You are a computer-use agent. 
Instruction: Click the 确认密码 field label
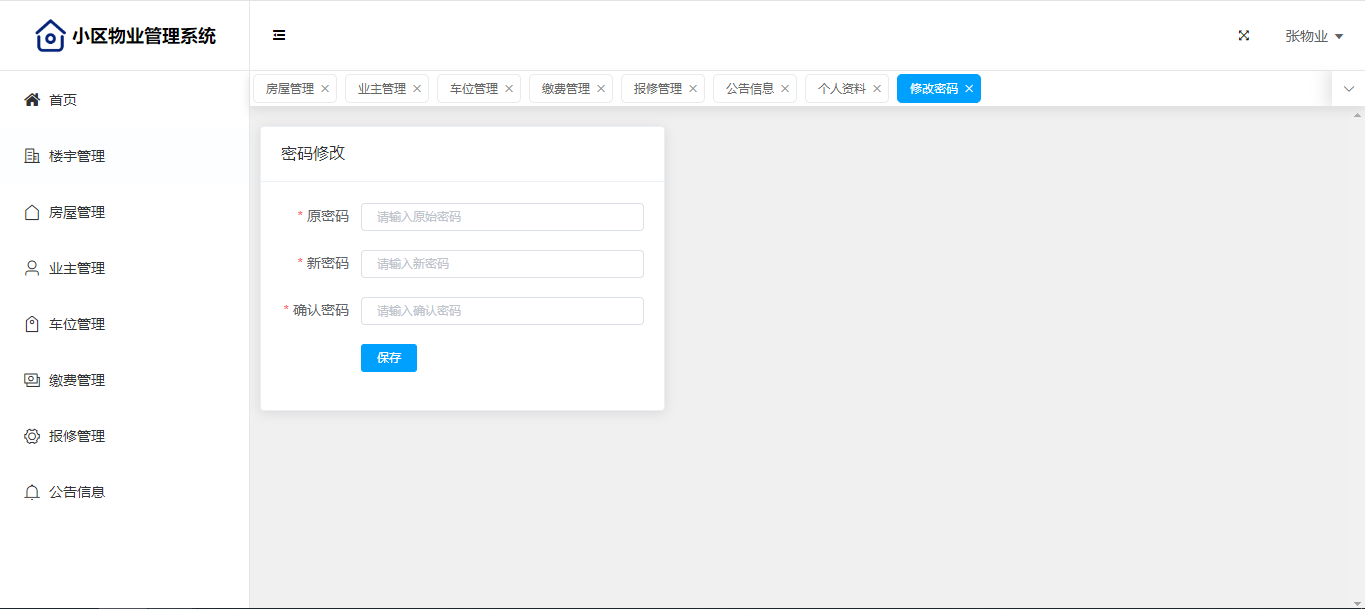tap(321, 310)
